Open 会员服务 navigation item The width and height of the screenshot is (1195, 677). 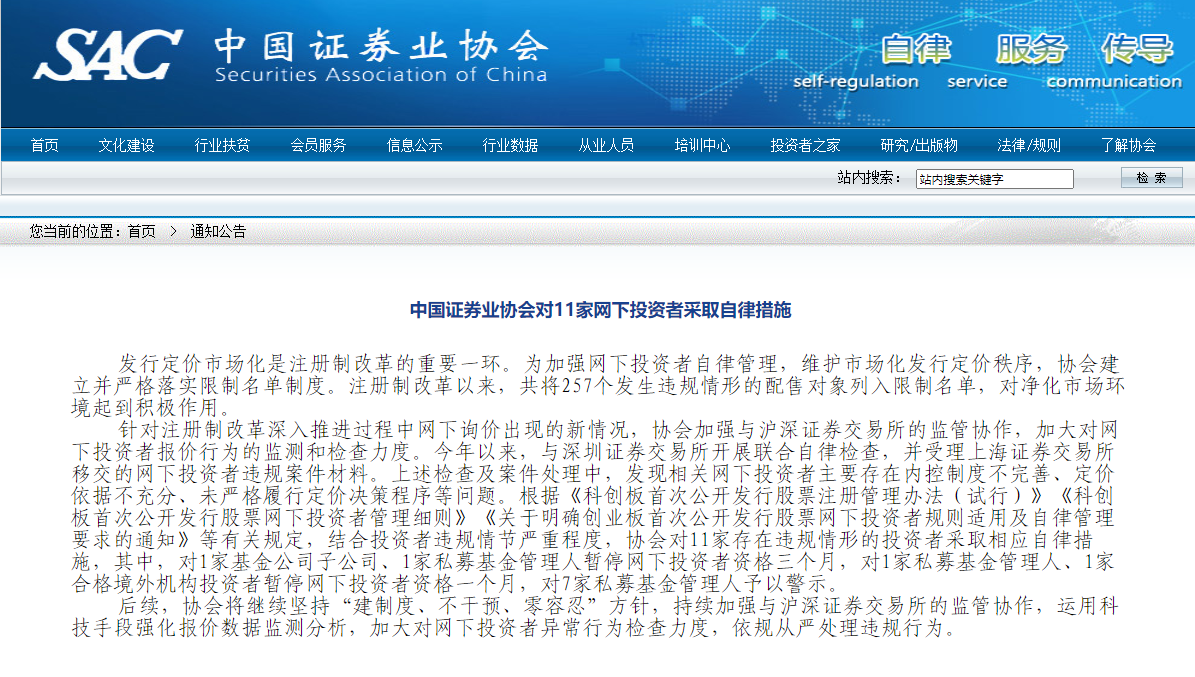(318, 145)
